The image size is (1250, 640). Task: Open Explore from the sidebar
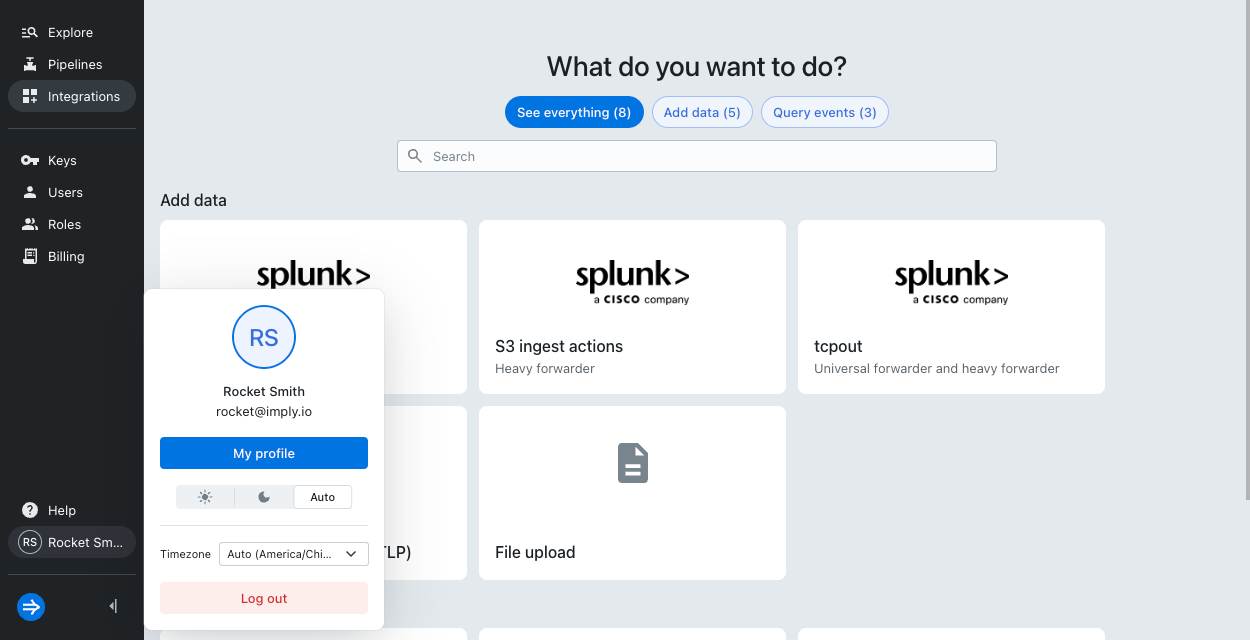[x=72, y=32]
